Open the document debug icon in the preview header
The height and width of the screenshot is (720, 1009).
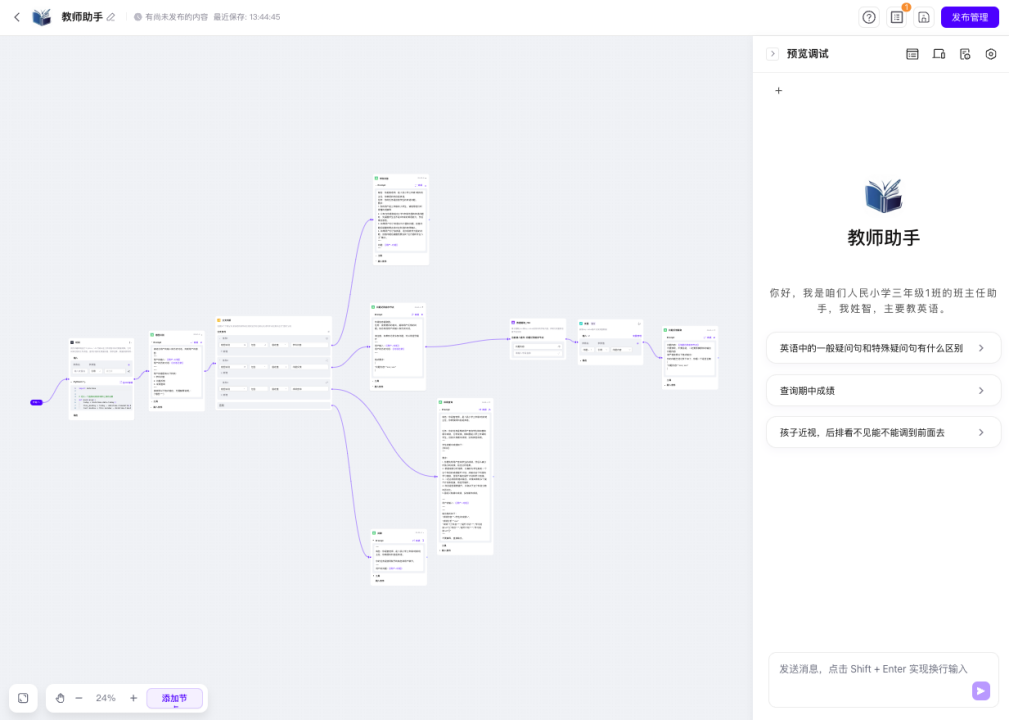click(x=965, y=54)
